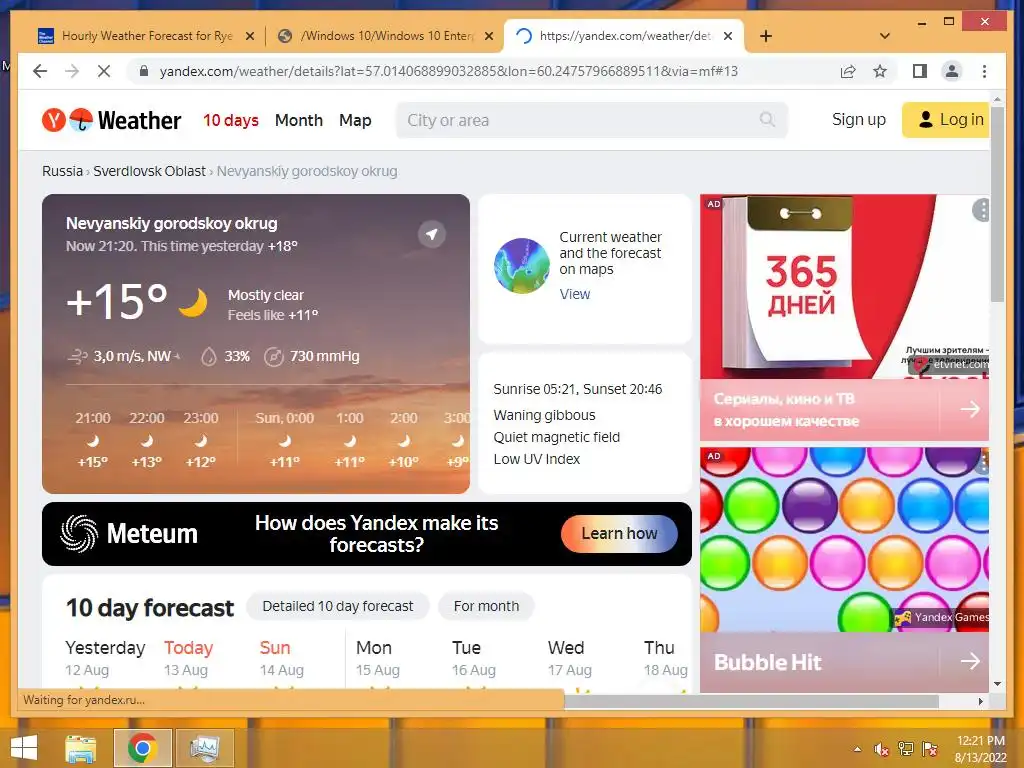1024x768 pixels.
Task: Click the arrow on the Сериалы ad banner
Action: 970,409
